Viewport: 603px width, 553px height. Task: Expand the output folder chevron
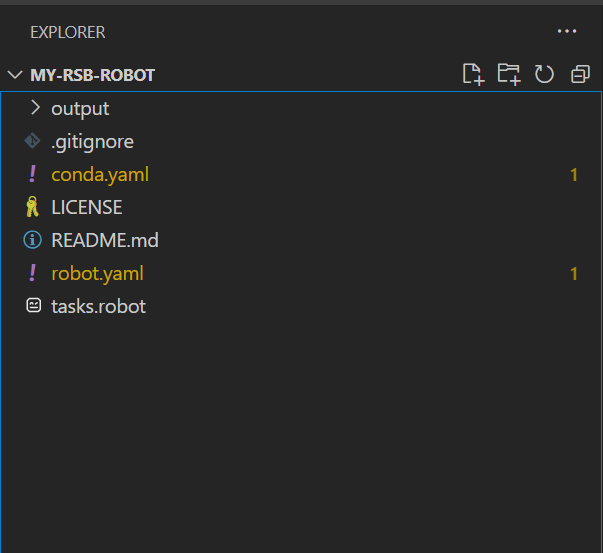tap(35, 108)
